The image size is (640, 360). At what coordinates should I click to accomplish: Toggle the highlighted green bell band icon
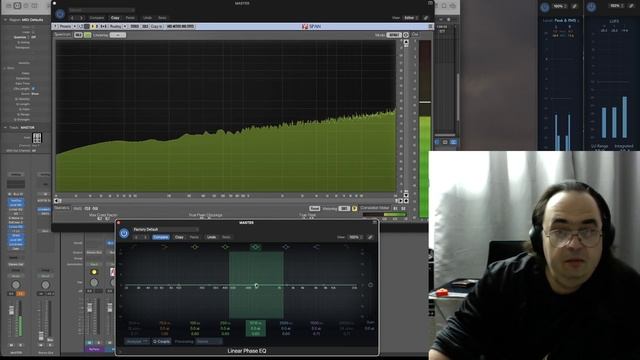tap(256, 247)
